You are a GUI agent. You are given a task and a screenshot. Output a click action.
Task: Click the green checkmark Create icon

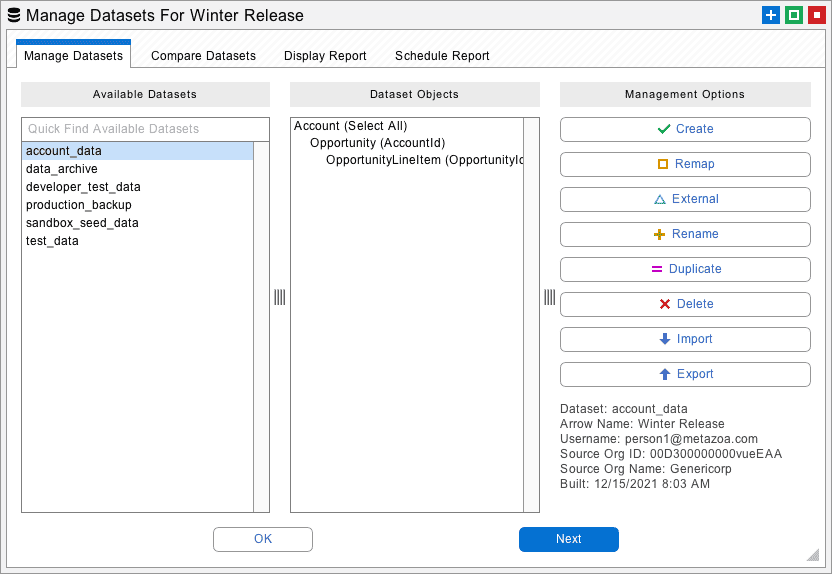pos(663,129)
